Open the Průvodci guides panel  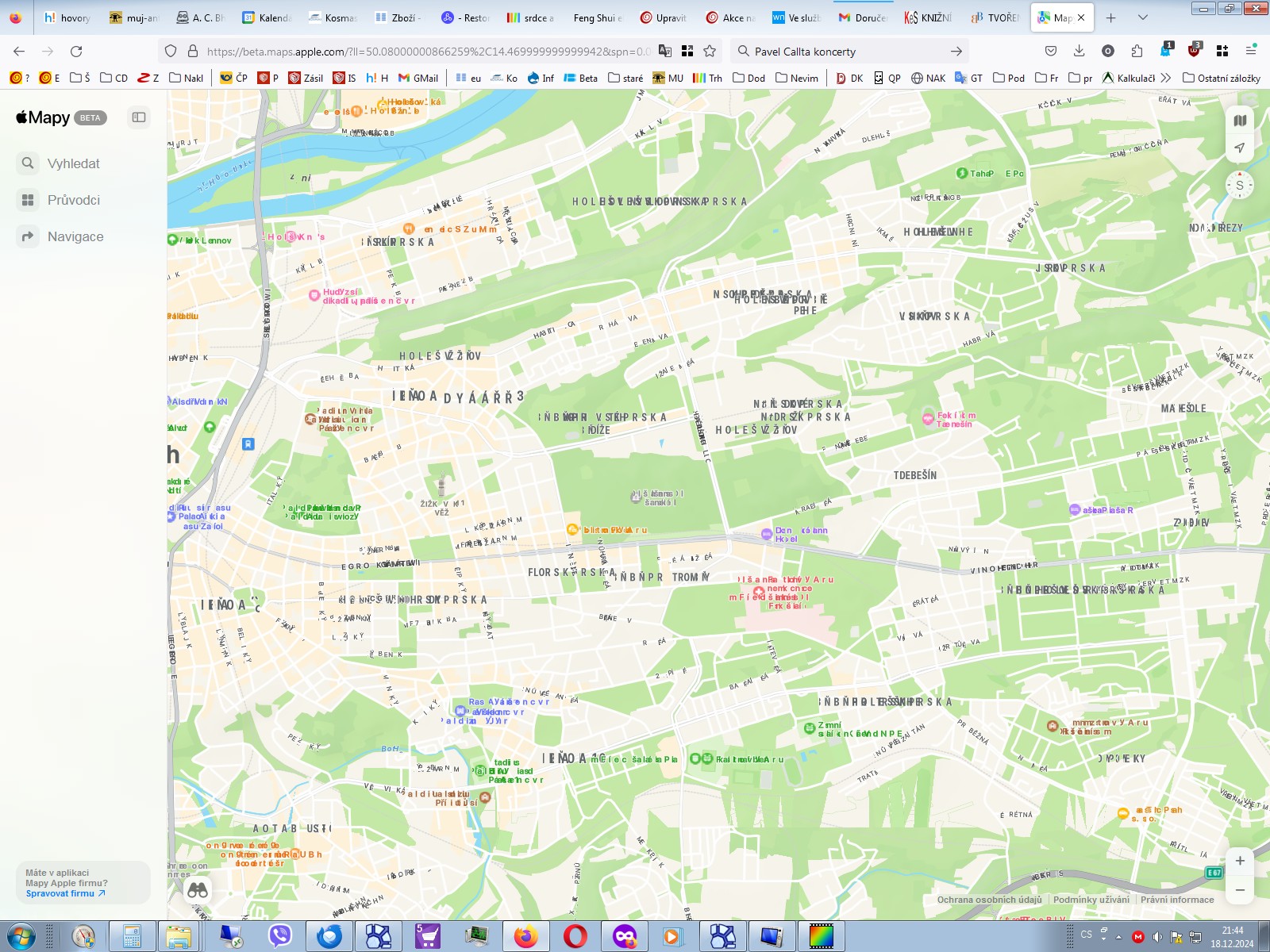click(x=75, y=200)
